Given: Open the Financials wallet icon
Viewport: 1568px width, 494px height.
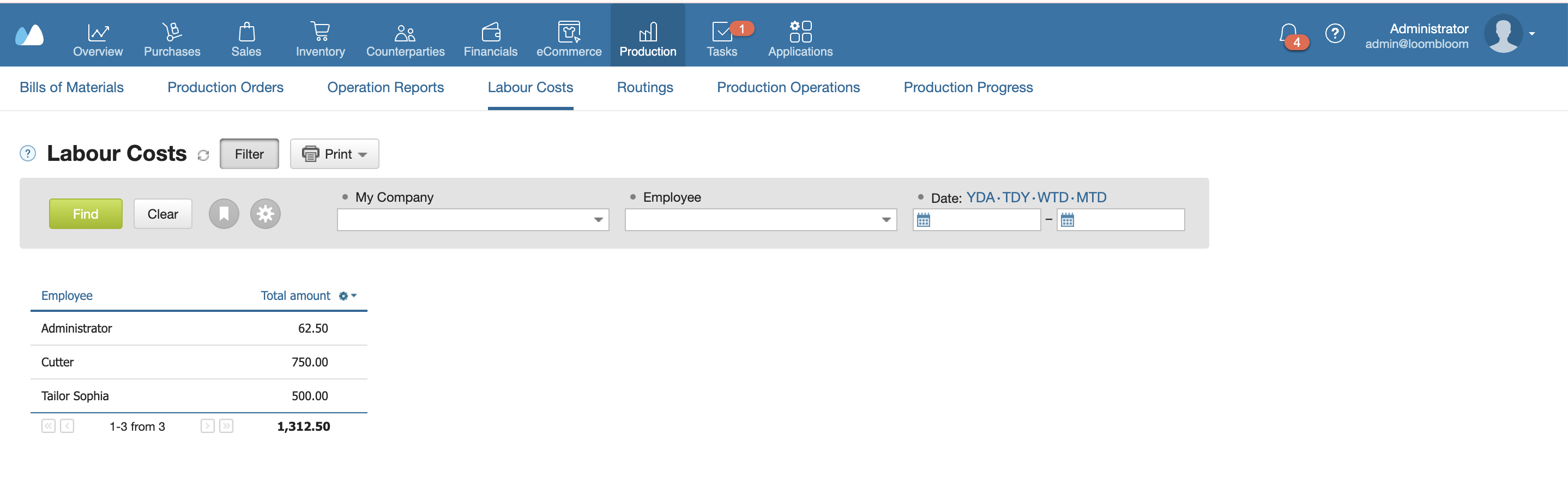Looking at the screenshot, I should [x=491, y=32].
